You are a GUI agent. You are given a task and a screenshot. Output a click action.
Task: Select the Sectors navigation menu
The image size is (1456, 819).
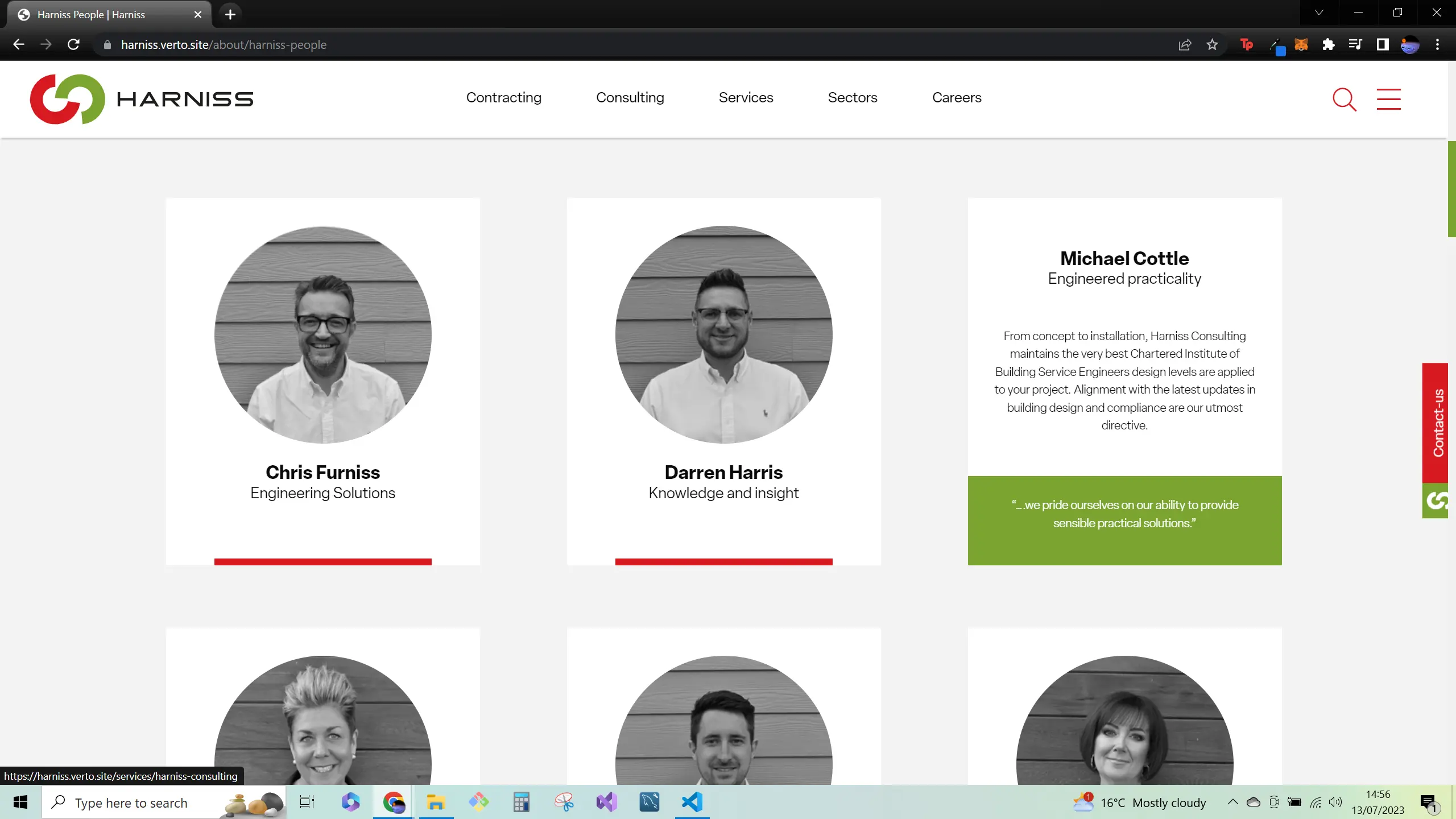click(x=852, y=97)
